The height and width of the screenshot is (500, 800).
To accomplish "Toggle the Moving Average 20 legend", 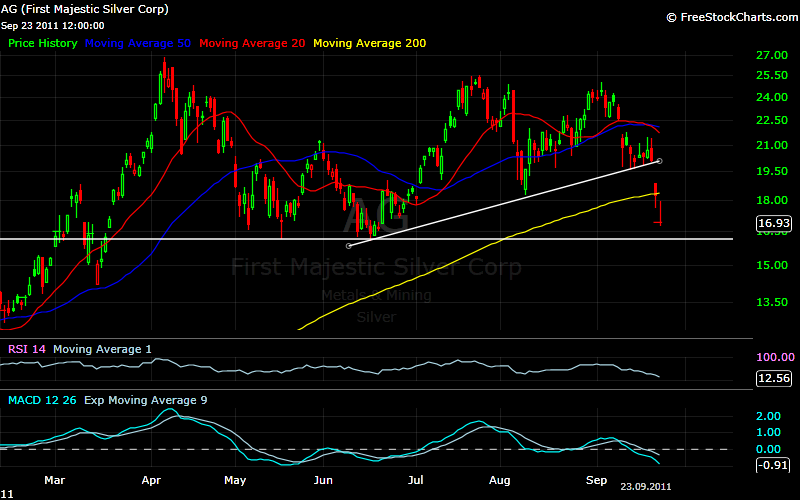I will [254, 43].
